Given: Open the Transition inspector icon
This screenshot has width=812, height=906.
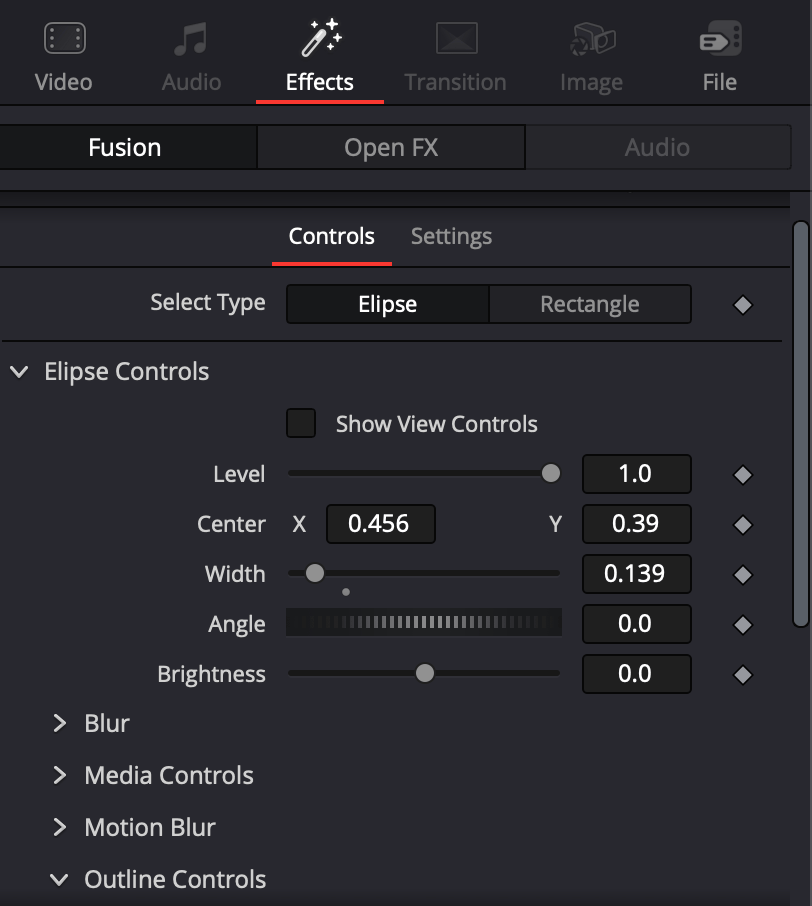Looking at the screenshot, I should tap(457, 38).
